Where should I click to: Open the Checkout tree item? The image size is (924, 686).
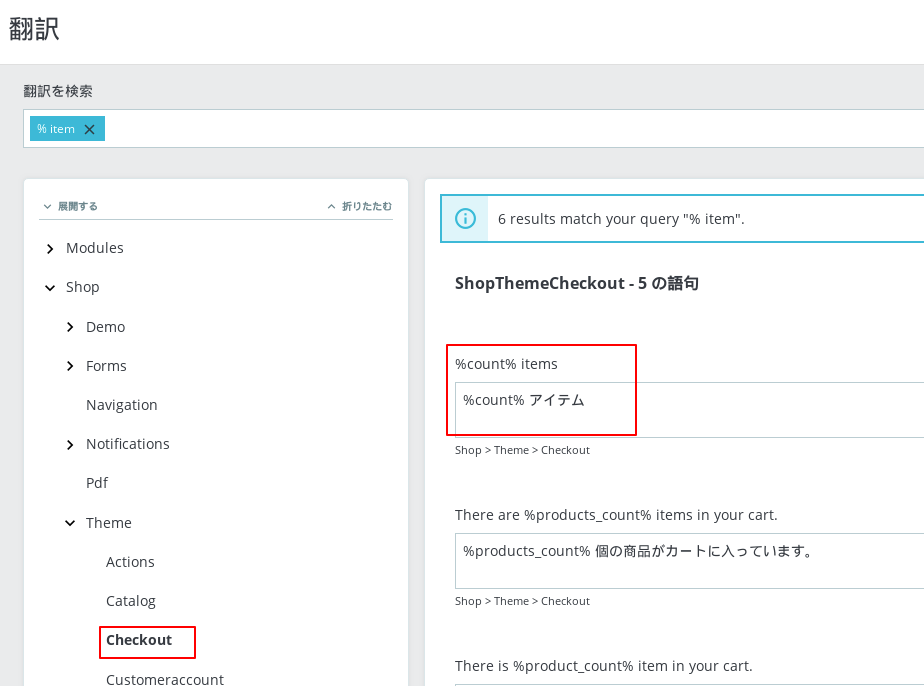[x=139, y=640]
